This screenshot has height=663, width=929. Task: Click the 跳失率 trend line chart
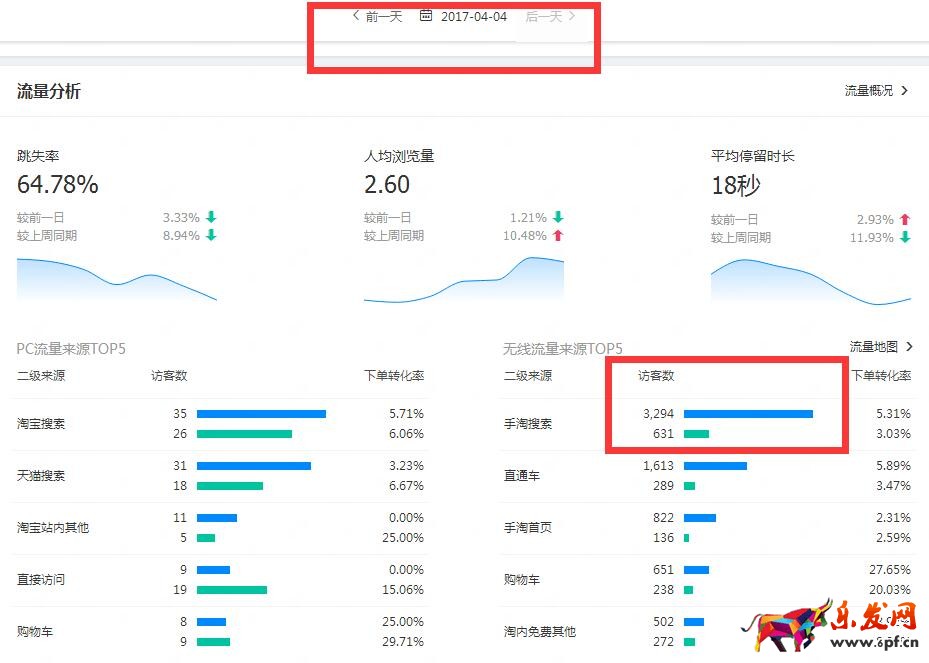coord(116,279)
